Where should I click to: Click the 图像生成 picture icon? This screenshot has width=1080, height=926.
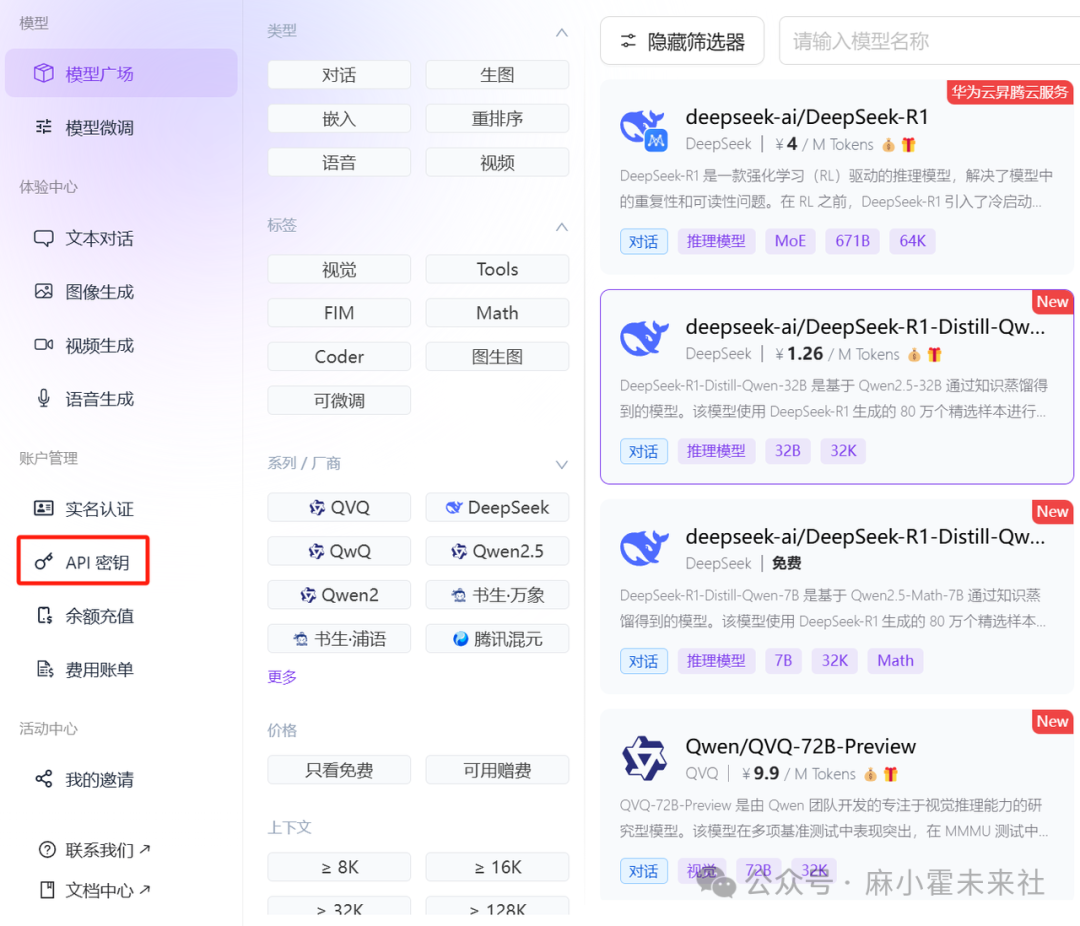pyautogui.click(x=44, y=291)
